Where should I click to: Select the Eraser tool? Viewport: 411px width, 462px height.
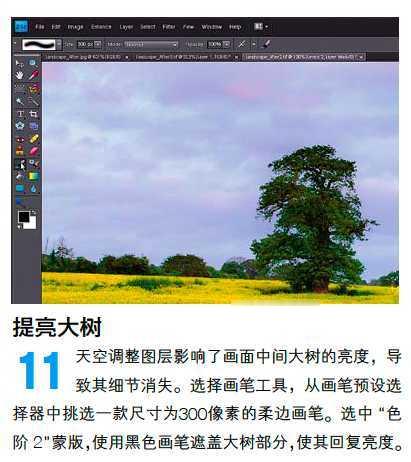[33, 151]
